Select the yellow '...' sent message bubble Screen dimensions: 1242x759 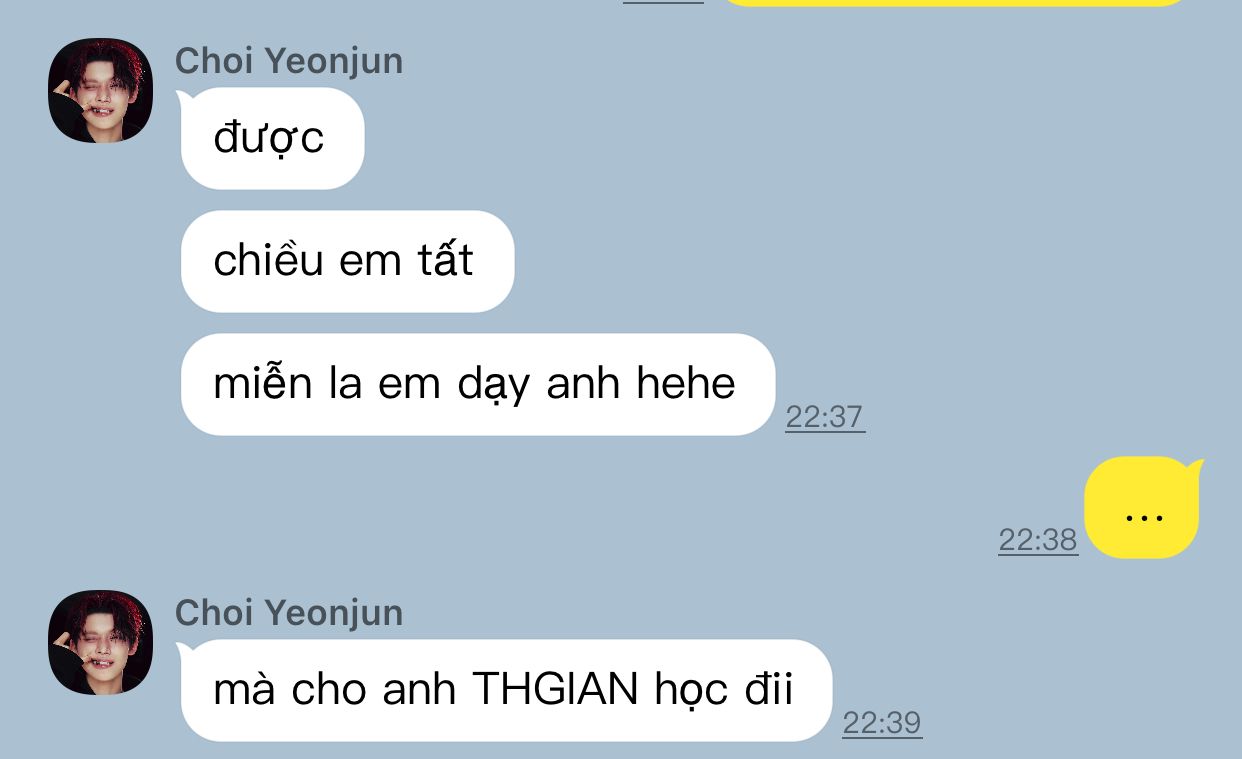(1141, 508)
